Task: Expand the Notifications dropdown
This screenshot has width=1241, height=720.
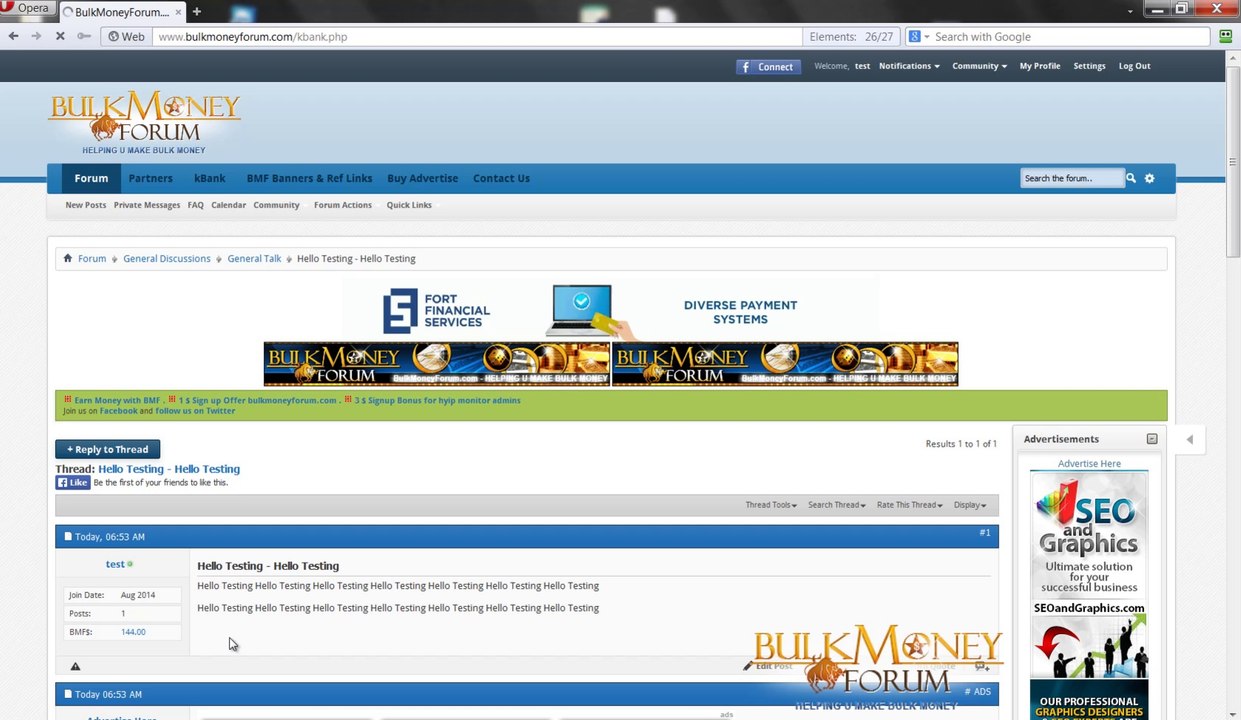Action: click(909, 66)
